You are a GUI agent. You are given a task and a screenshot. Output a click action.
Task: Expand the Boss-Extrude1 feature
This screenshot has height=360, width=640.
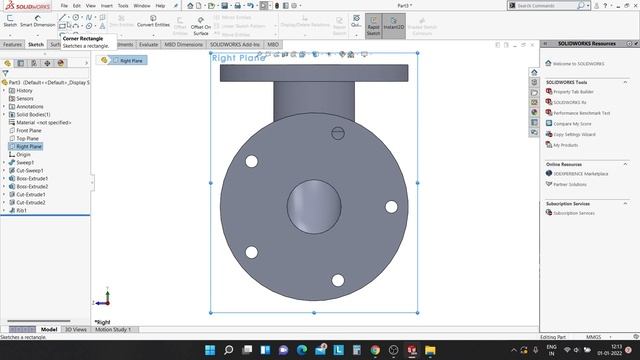point(4,178)
